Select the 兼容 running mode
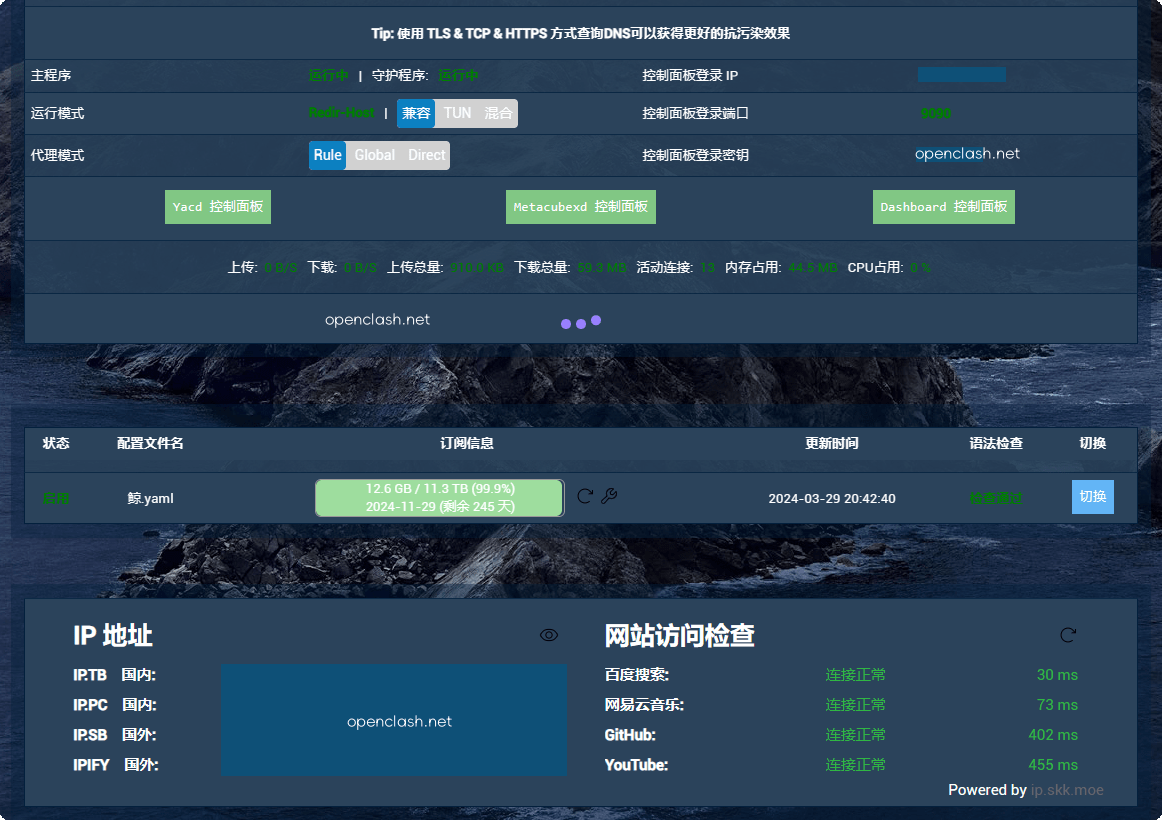 tap(416, 113)
